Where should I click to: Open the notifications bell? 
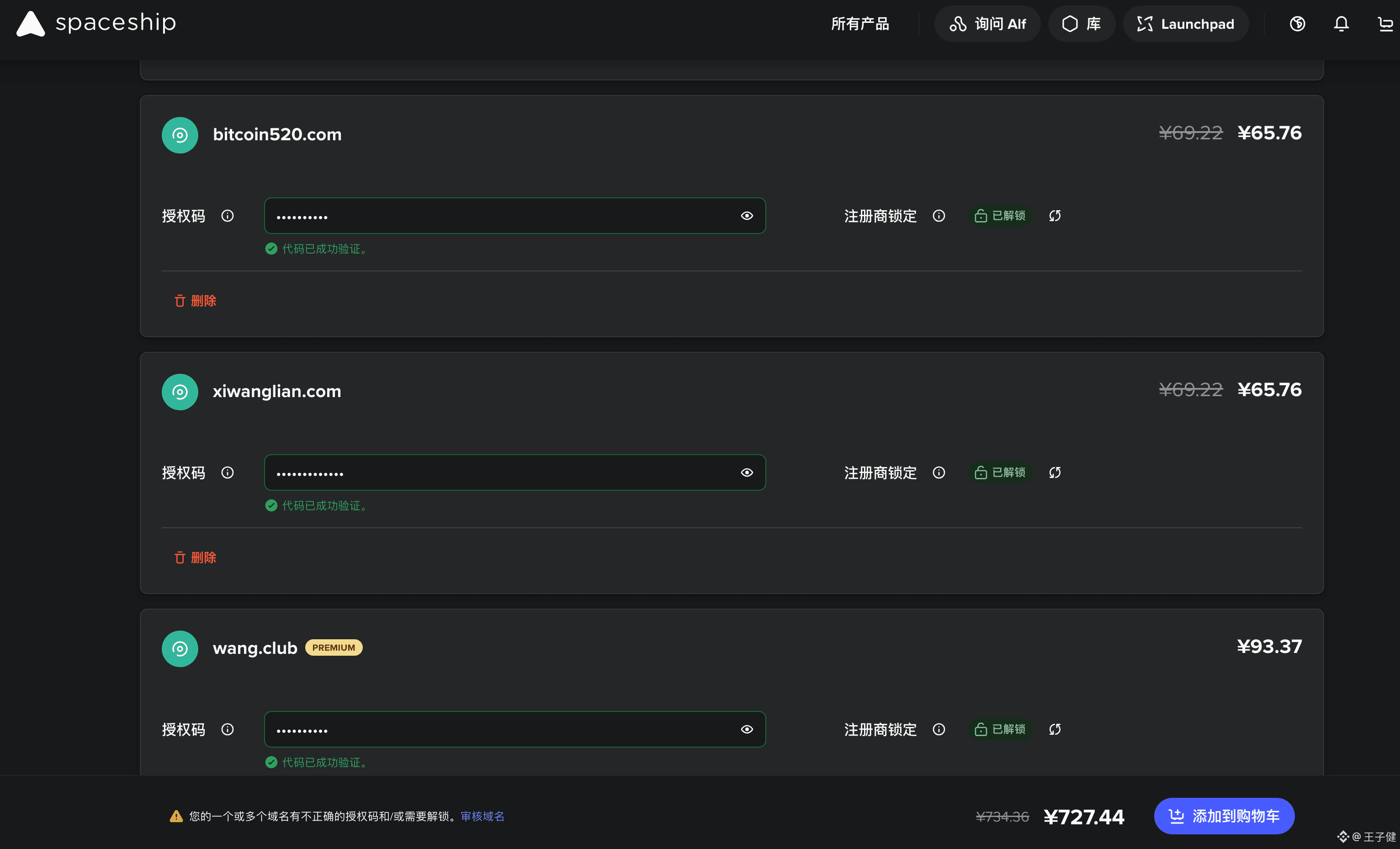click(x=1342, y=24)
